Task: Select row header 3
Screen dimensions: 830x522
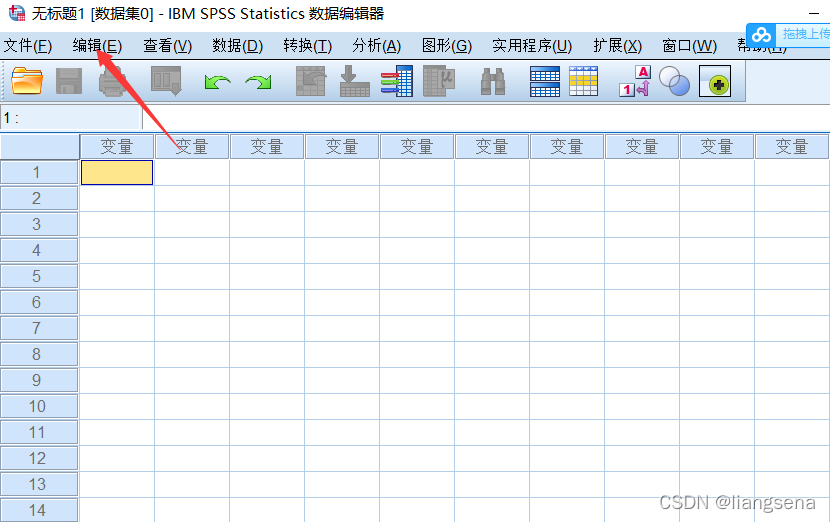Action: coord(39,224)
